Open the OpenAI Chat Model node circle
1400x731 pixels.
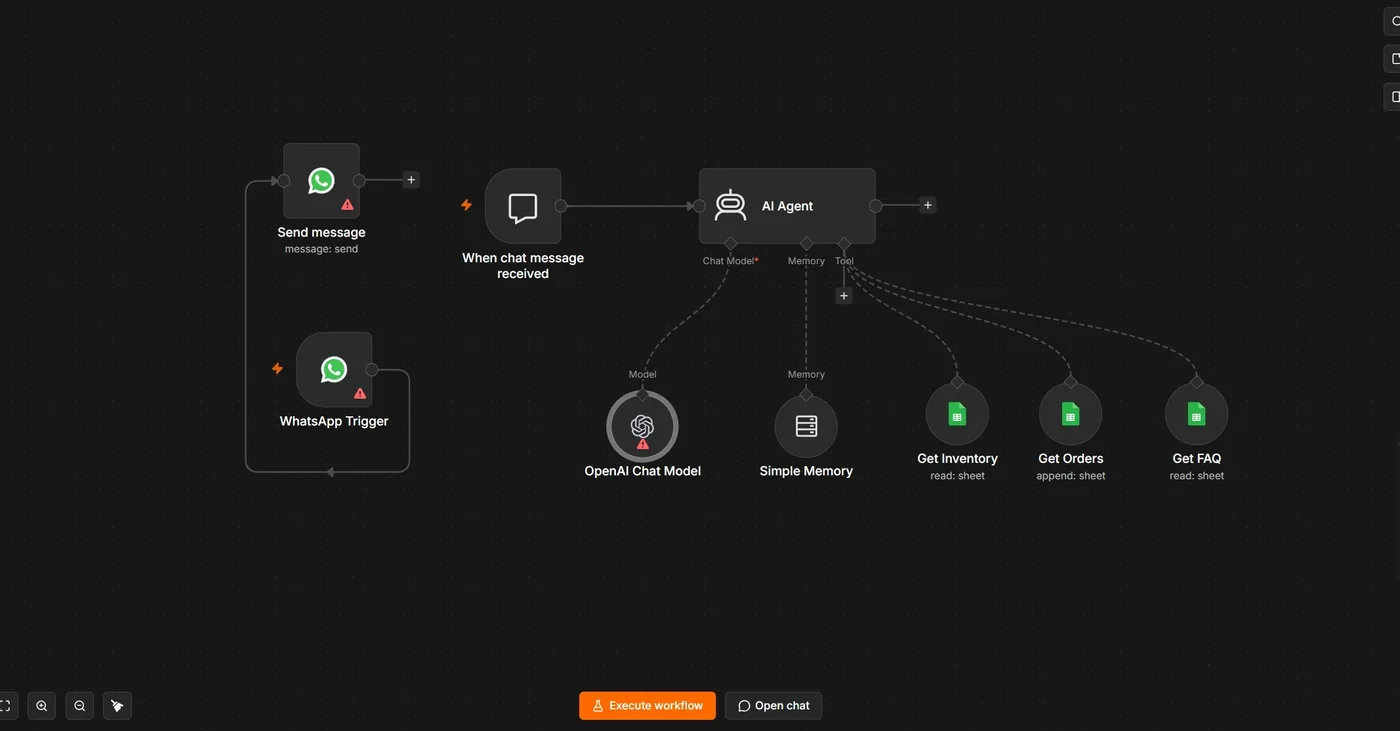642,426
